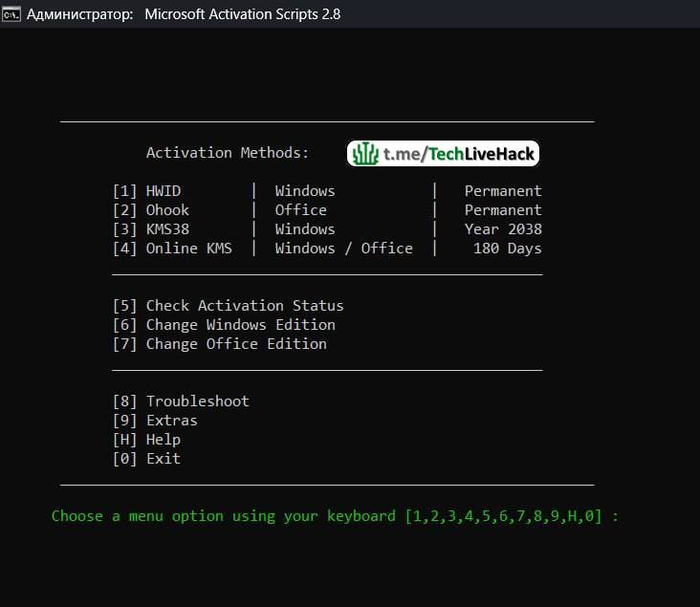Click the t.me/TechLiveHack link badge
Screen dimensions: 700x607
click(443, 154)
